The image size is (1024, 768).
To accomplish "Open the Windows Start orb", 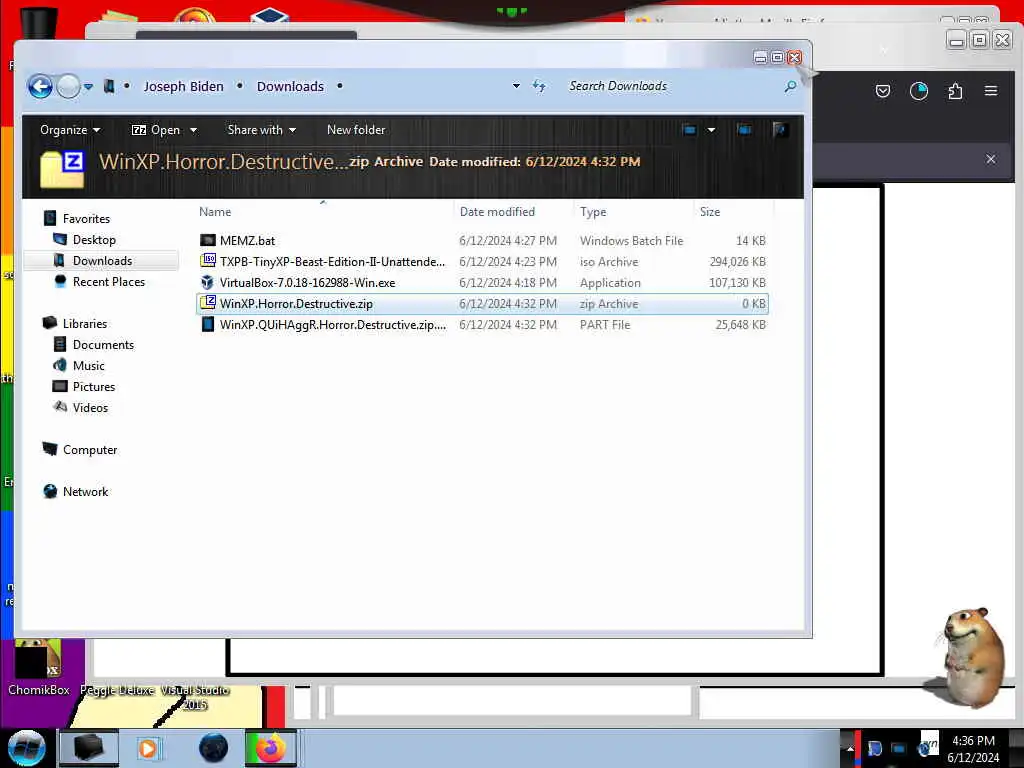I will pos(27,748).
